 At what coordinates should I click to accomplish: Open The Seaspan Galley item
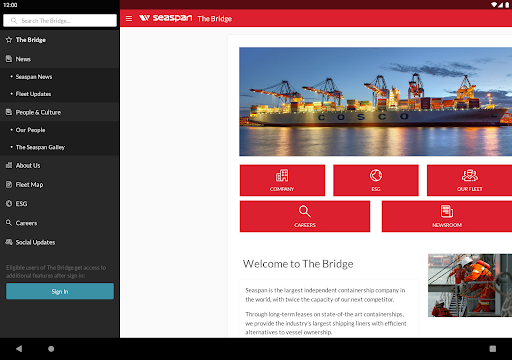[x=60, y=147]
